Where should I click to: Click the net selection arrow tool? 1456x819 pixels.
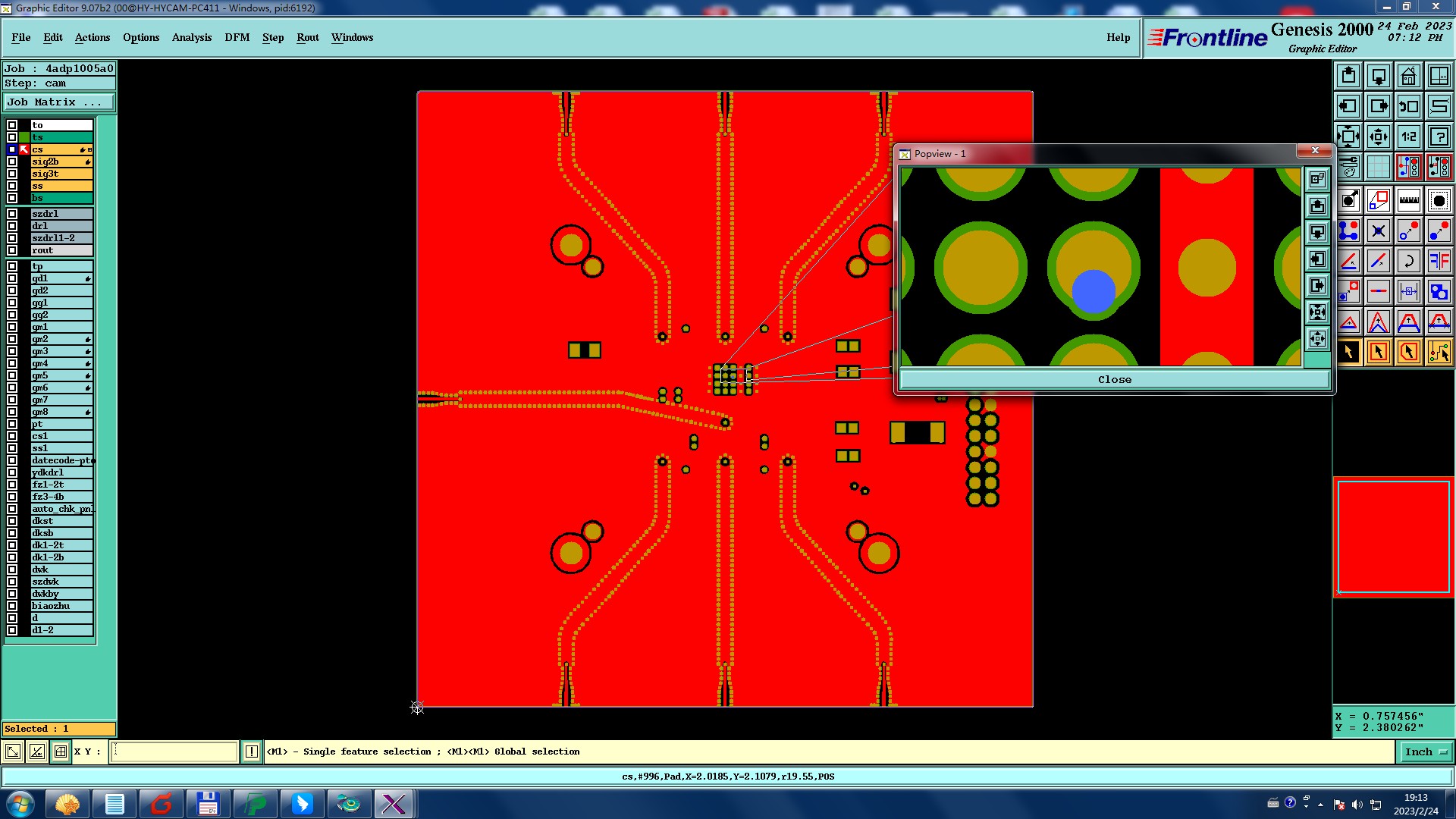click(x=1439, y=352)
